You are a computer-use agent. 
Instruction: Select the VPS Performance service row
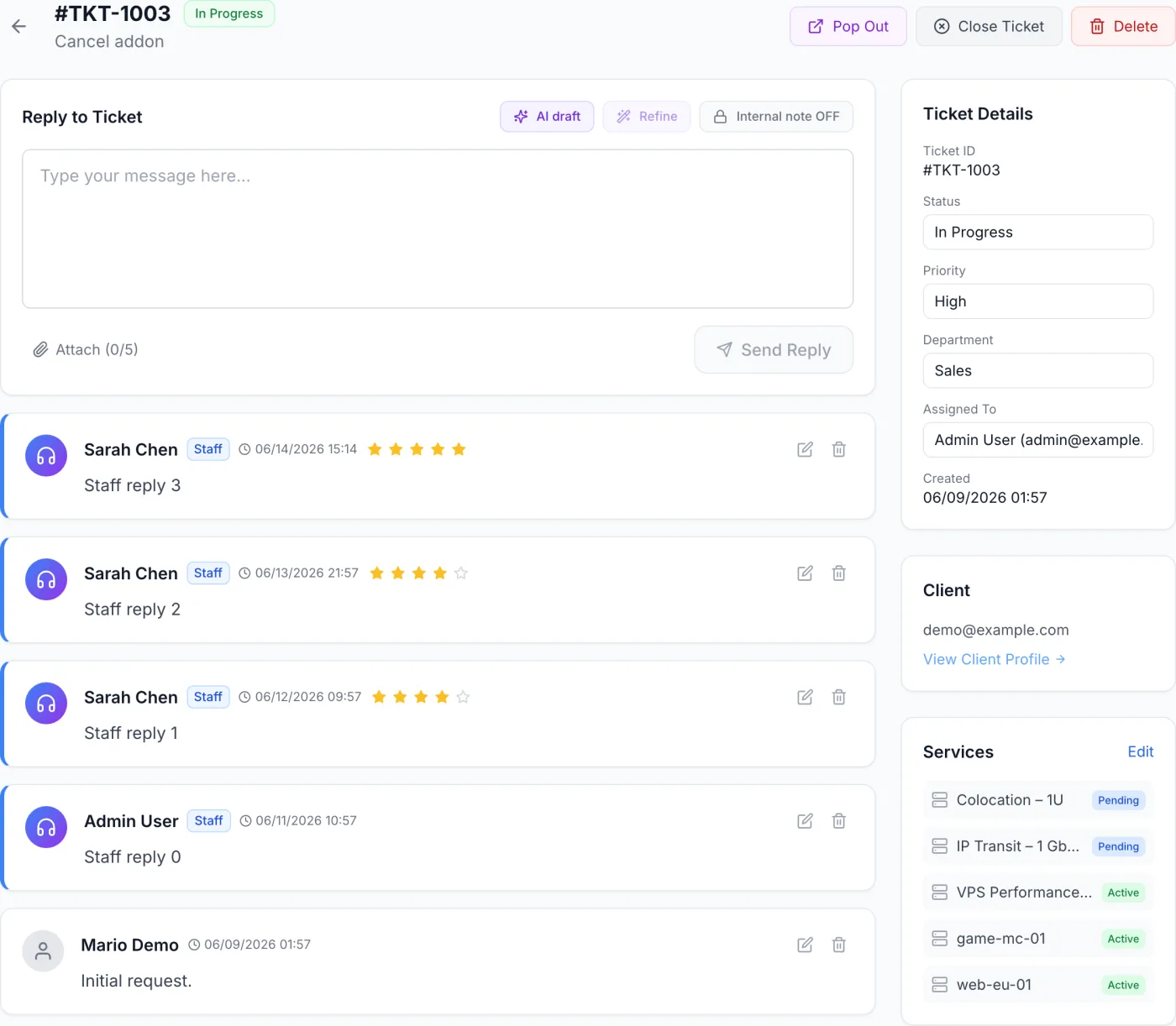[x=1038, y=893]
